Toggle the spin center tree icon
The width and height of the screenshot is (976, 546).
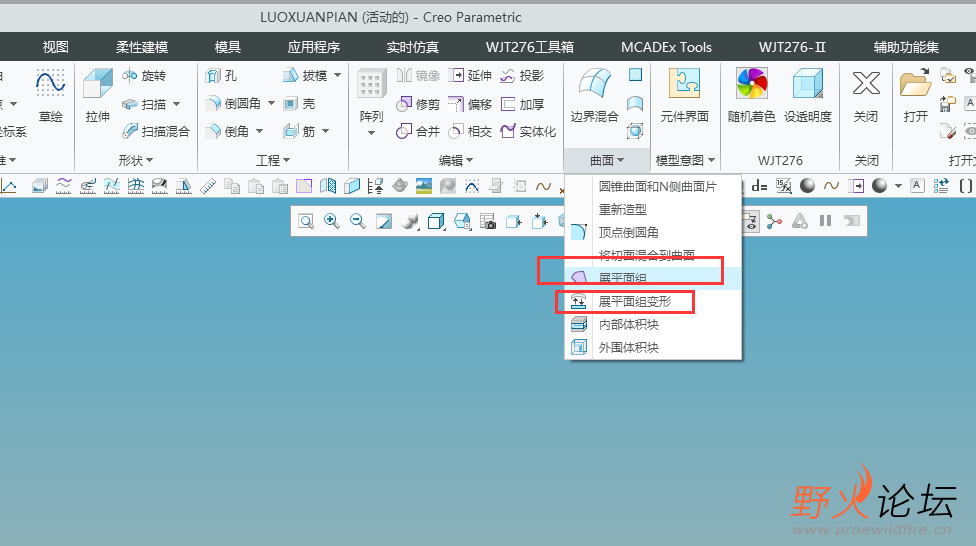[774, 221]
